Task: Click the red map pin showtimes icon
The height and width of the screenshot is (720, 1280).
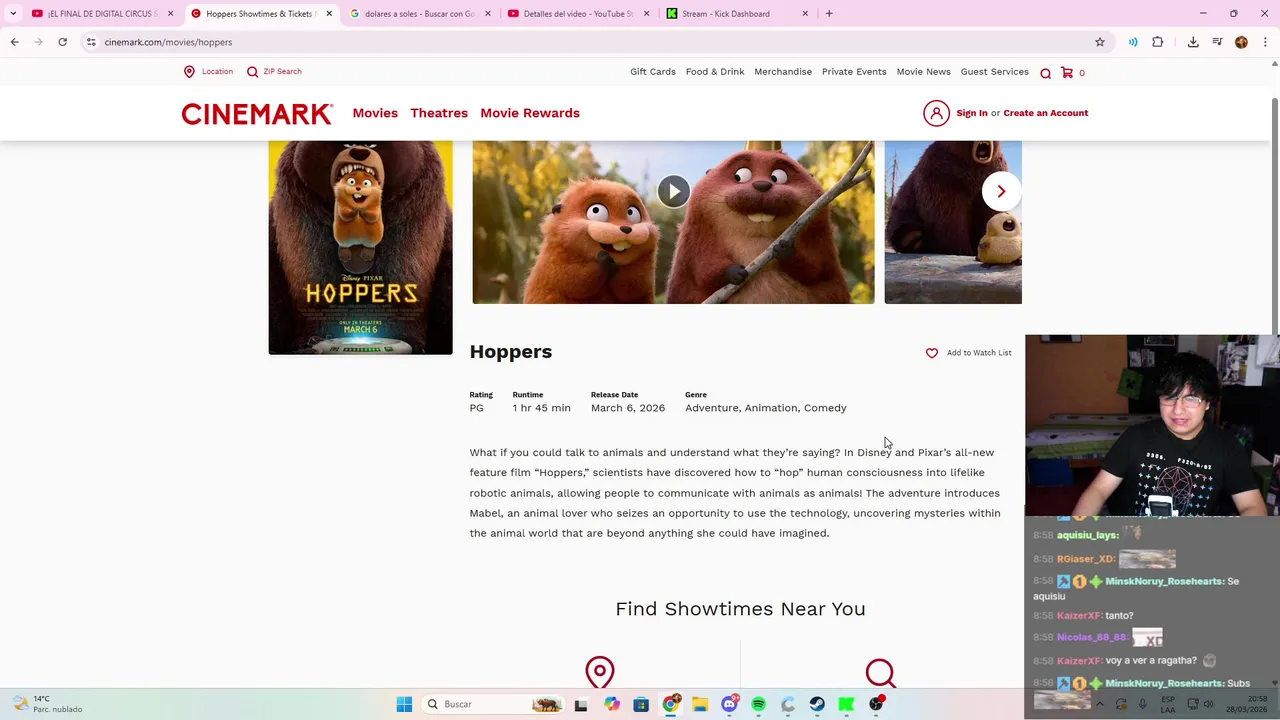Action: (x=600, y=672)
